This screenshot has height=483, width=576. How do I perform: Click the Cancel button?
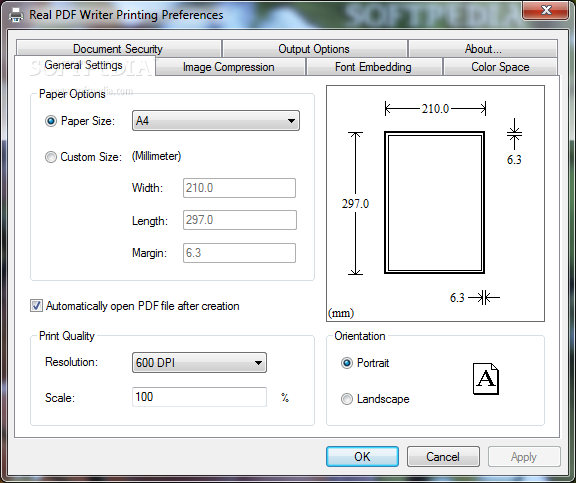[x=443, y=457]
